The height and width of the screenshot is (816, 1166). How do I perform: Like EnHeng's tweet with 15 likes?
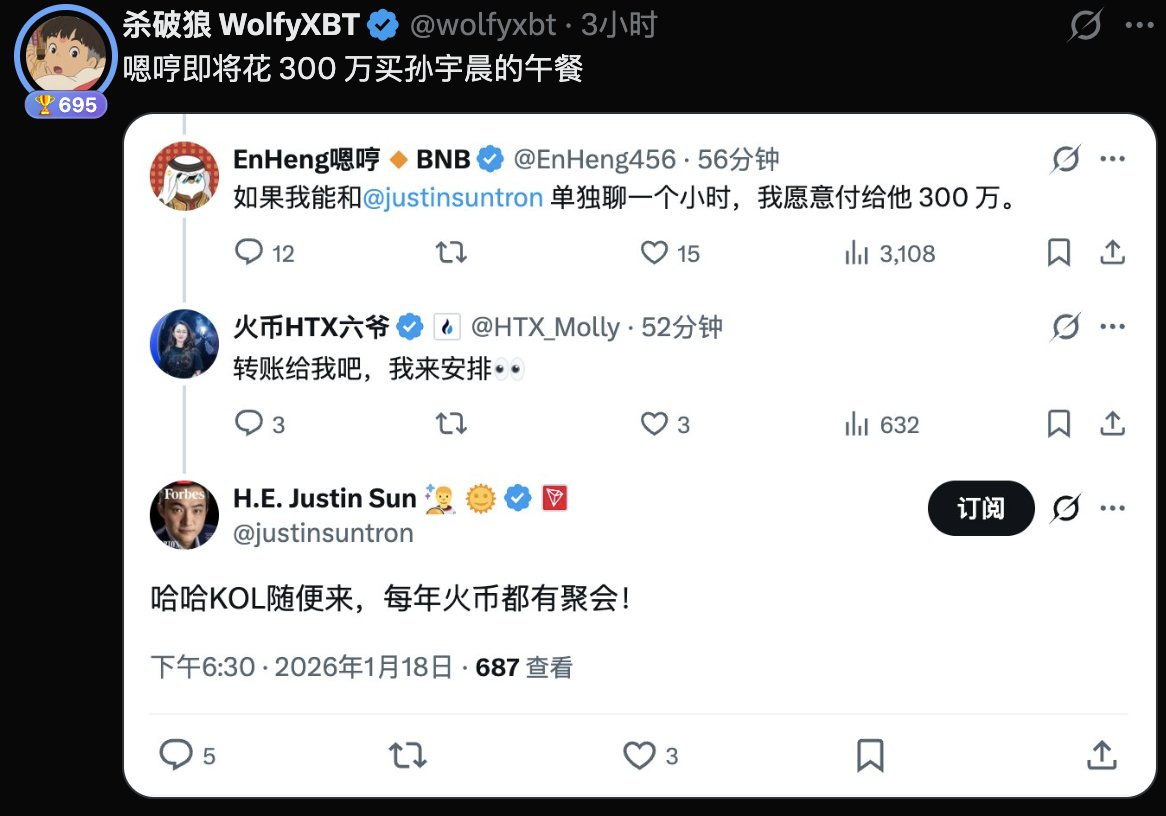(x=670, y=253)
